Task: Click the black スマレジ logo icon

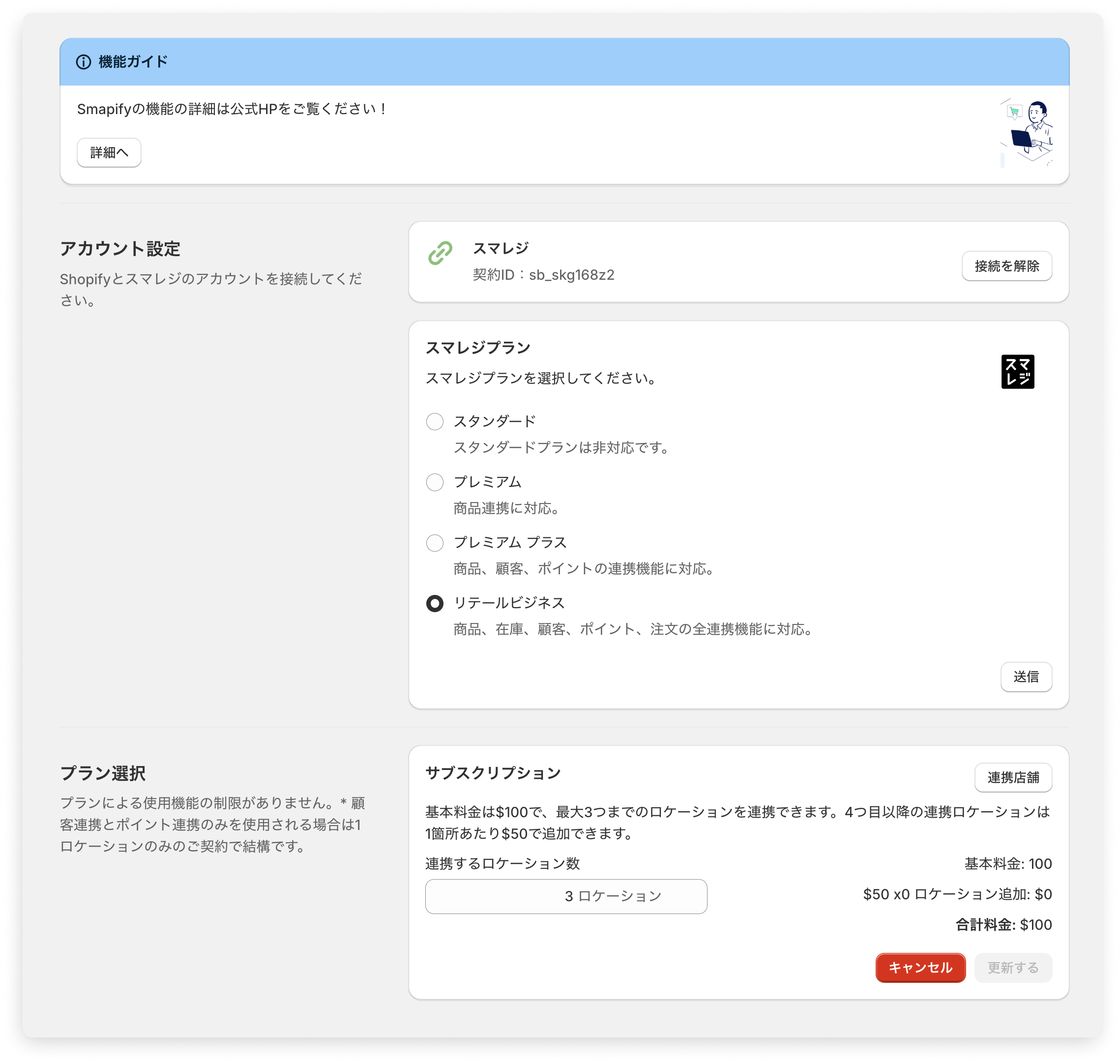Action: click(1017, 372)
